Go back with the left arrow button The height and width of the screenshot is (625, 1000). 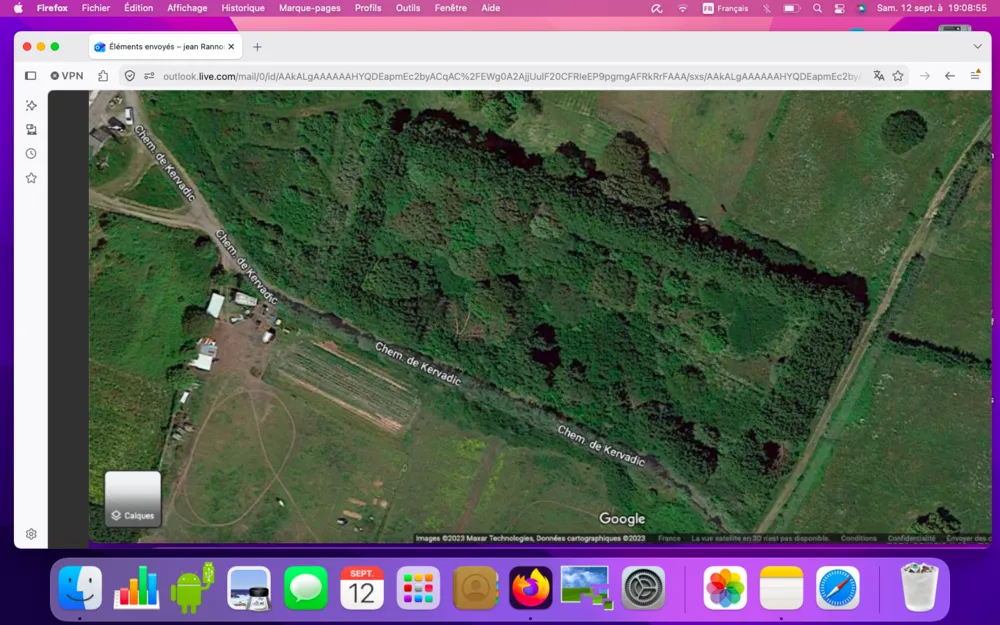(x=950, y=76)
